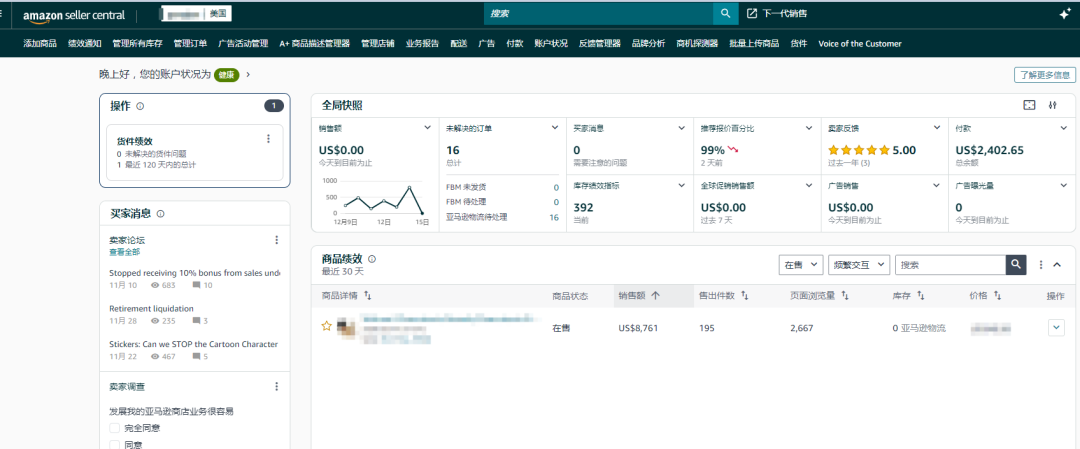1080x449 pixels.
Task: Open the product row action dropdown
Action: click(1056, 328)
